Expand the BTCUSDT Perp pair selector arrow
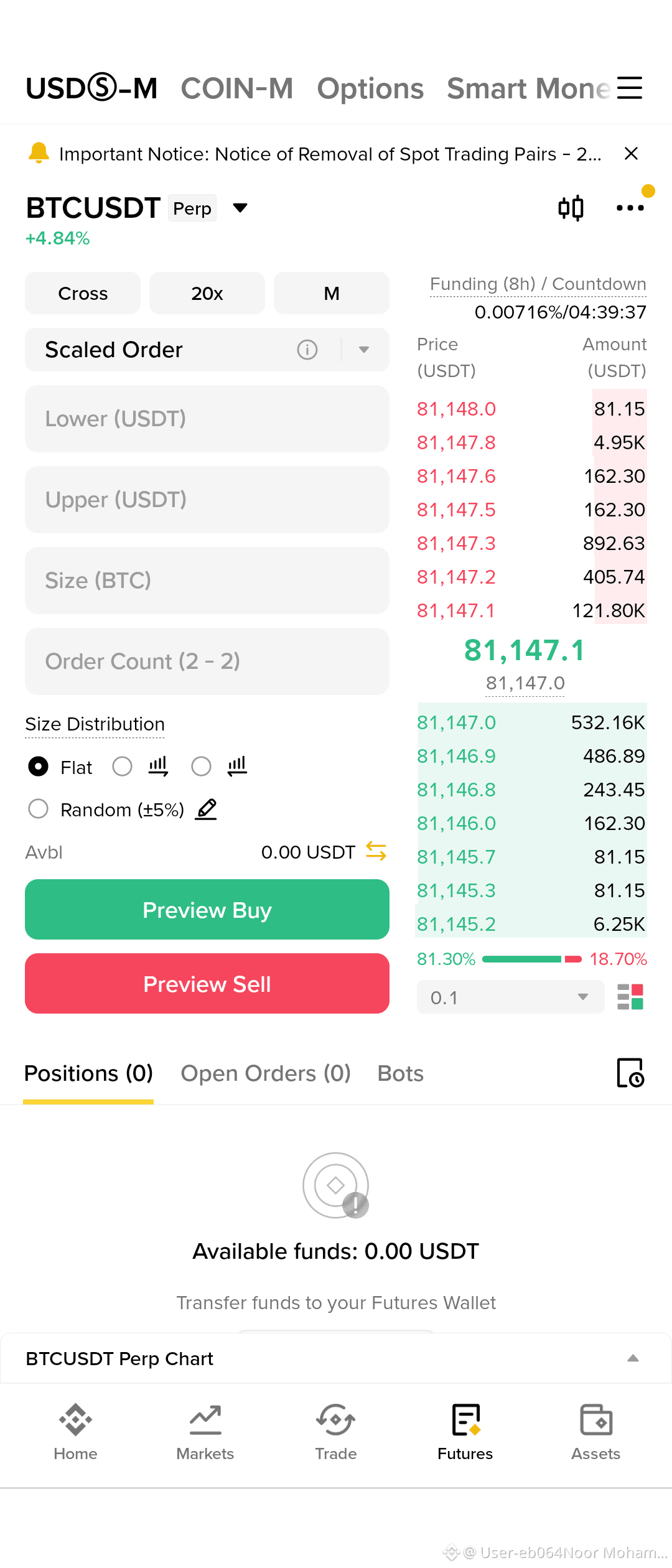 click(240, 208)
